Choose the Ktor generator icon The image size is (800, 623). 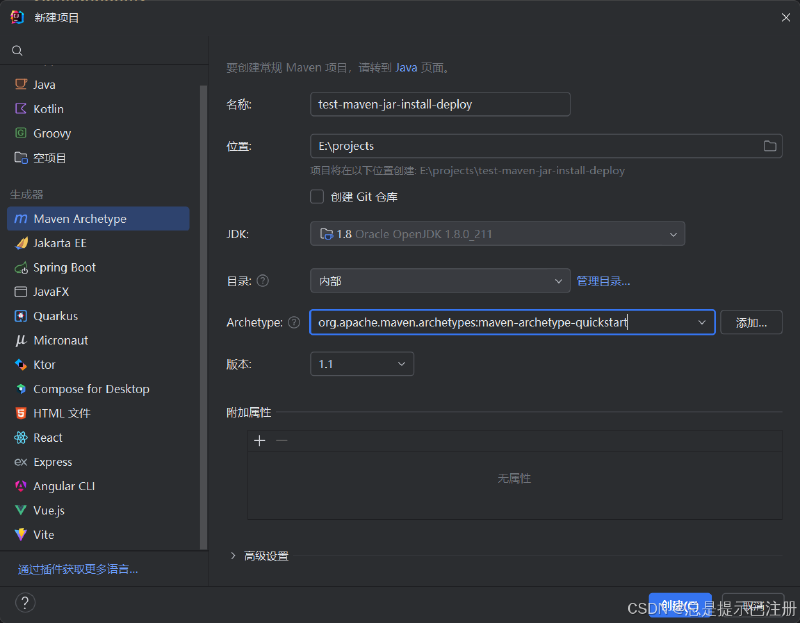click(x=20, y=364)
